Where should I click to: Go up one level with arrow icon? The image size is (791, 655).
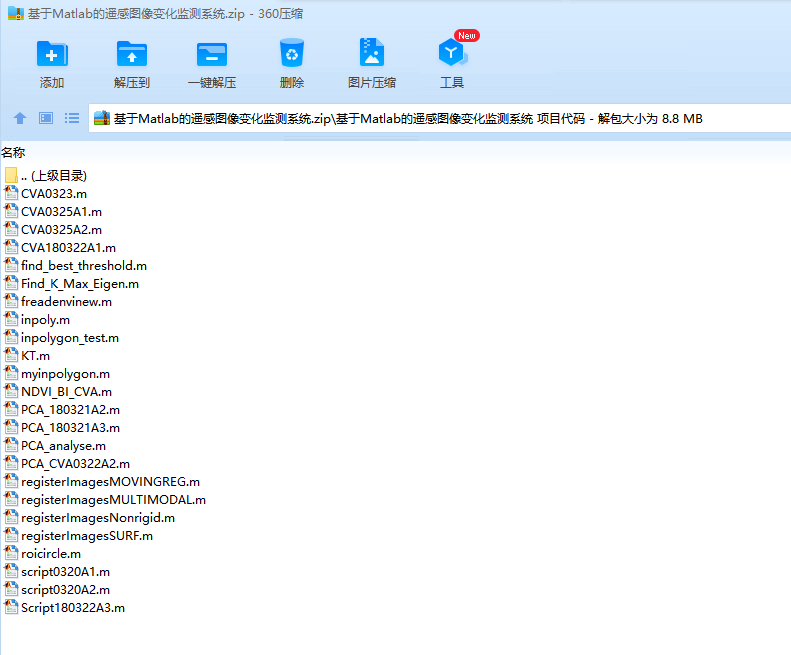[x=20, y=119]
